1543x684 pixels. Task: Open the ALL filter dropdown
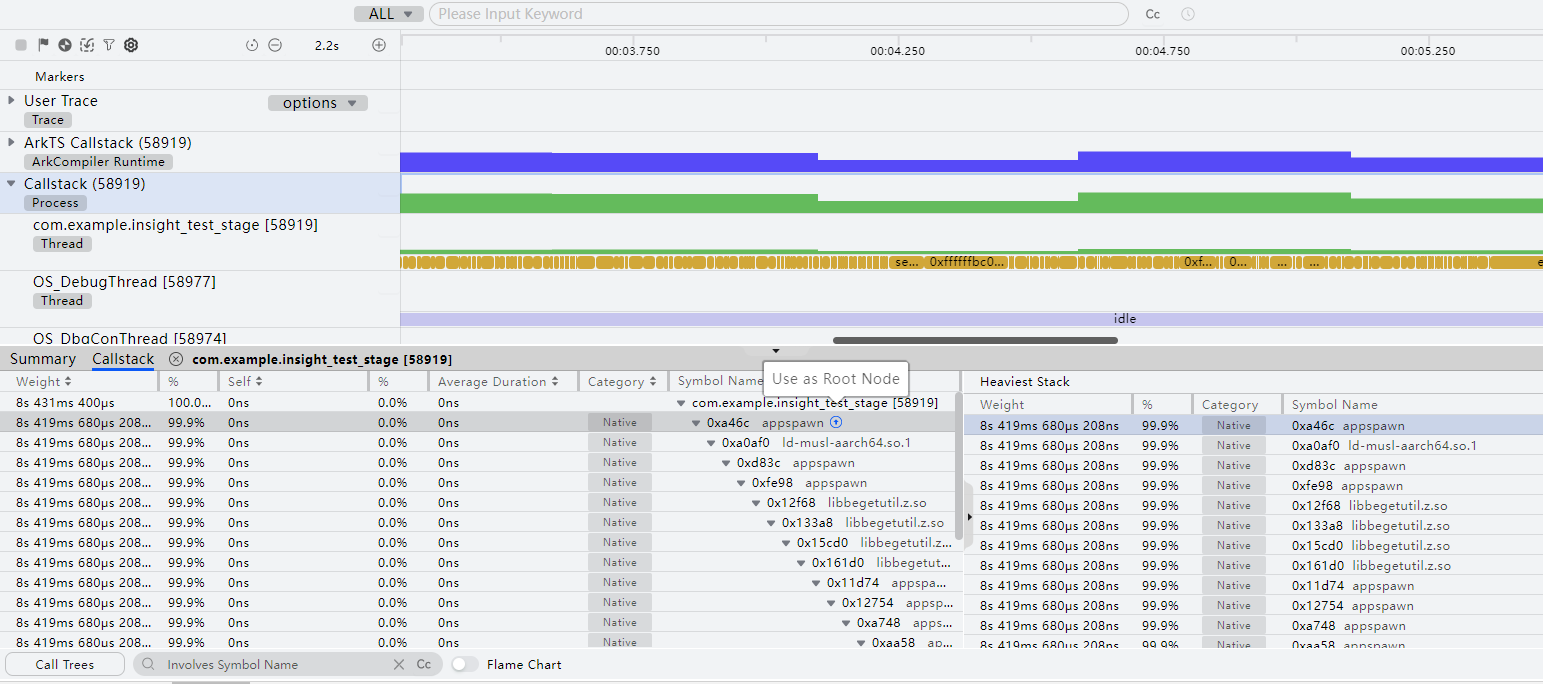point(389,14)
